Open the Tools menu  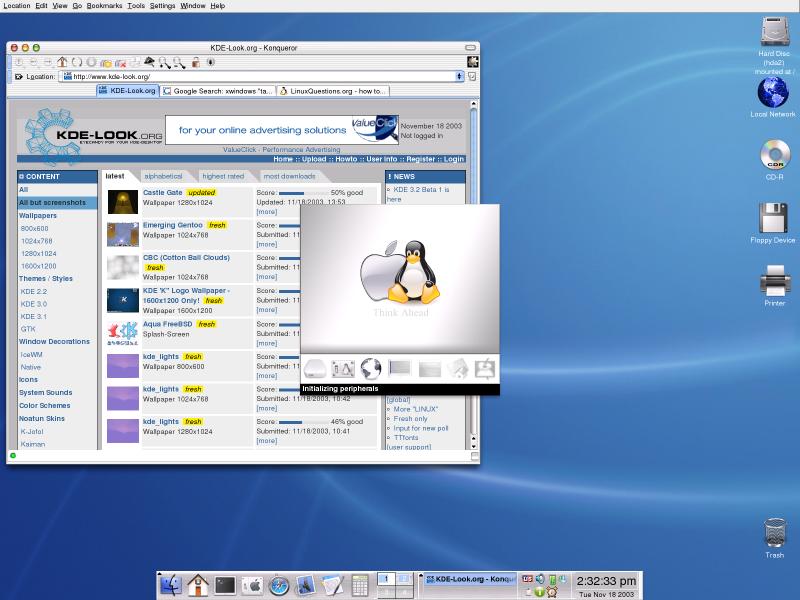coord(136,6)
